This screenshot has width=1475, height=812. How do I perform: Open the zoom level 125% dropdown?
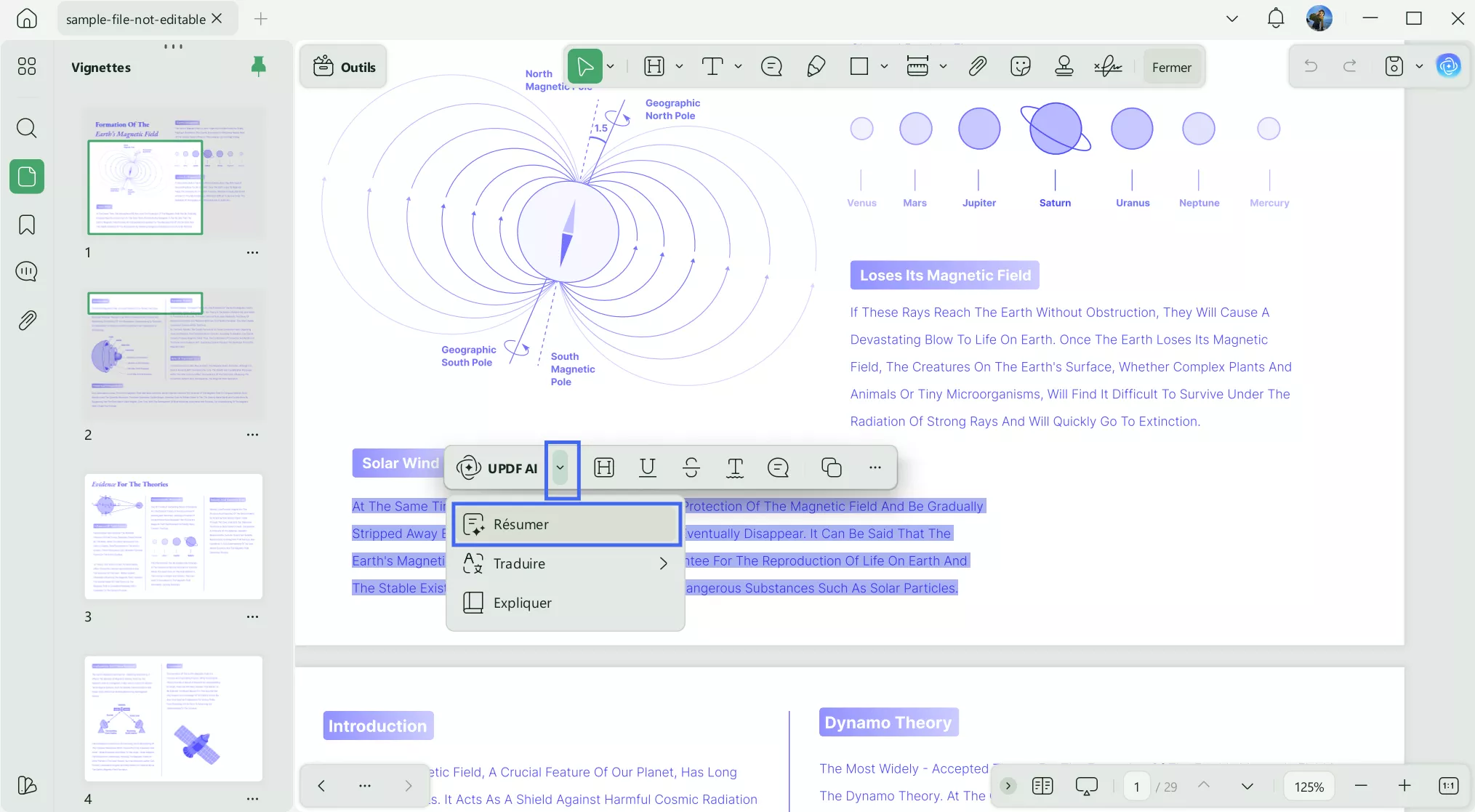pyautogui.click(x=1309, y=787)
